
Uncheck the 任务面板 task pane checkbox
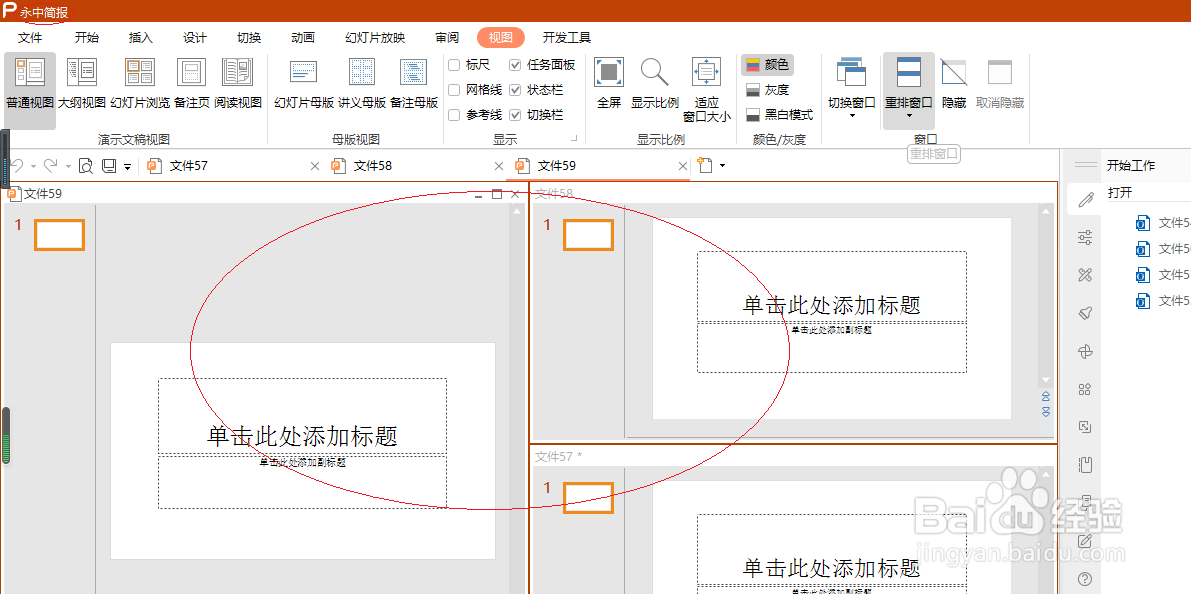515,65
